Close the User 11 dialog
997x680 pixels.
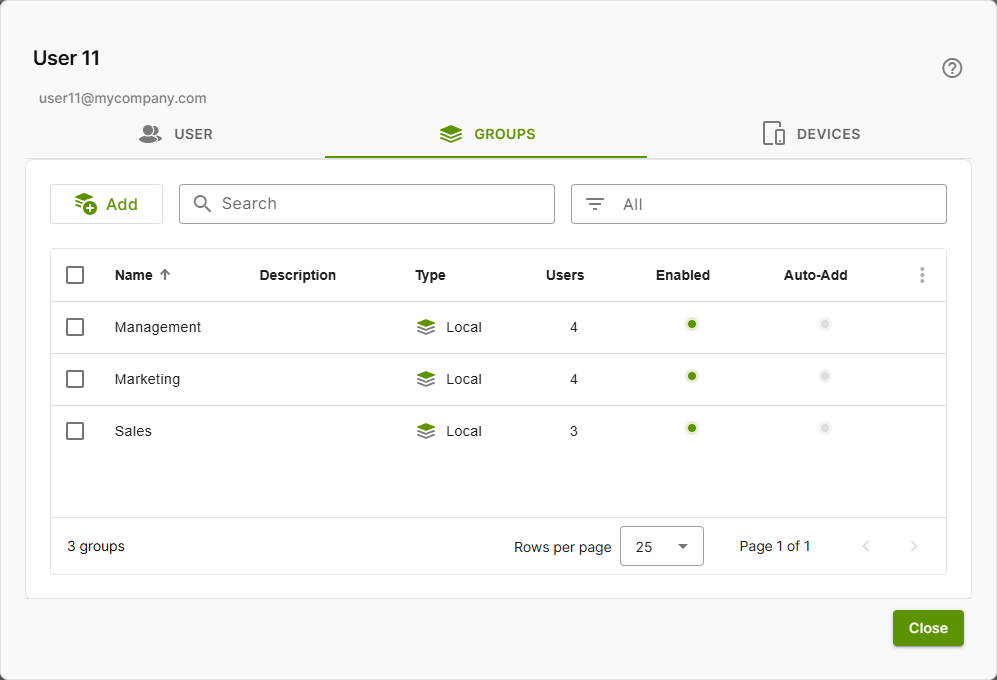928,628
